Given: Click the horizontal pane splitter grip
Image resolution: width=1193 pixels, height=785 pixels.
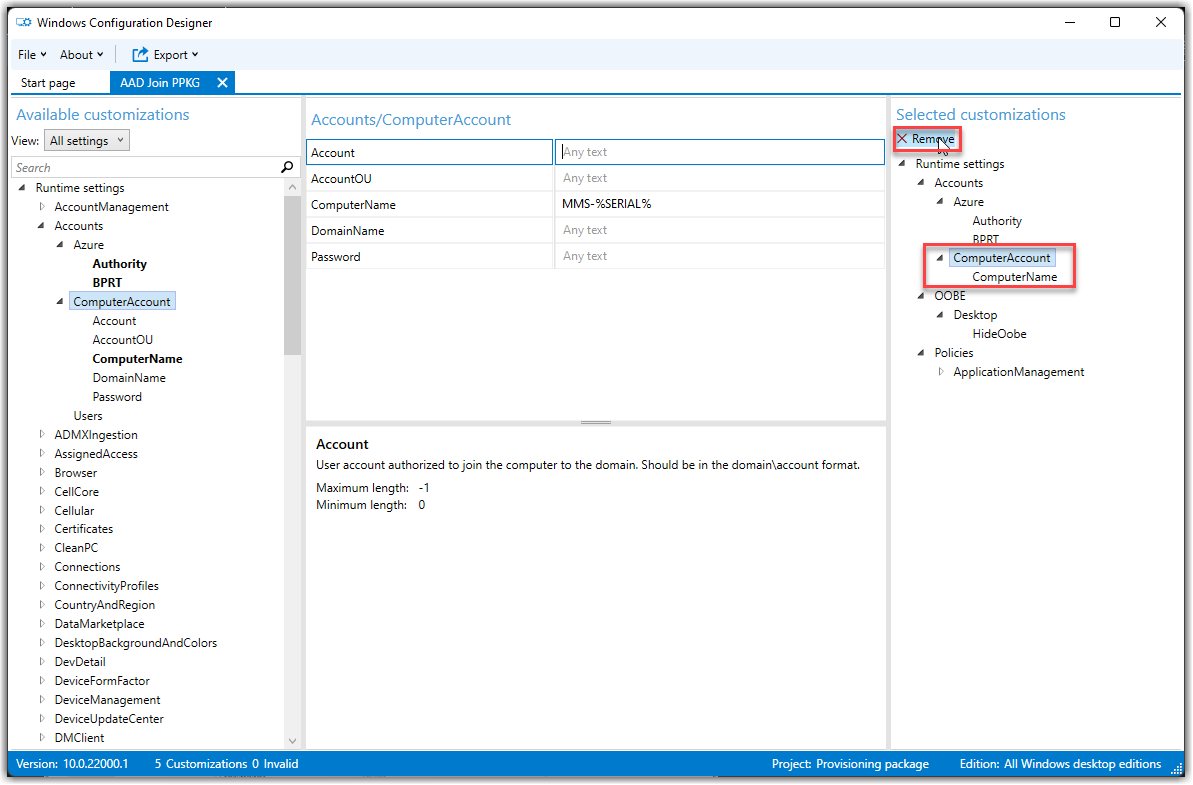Looking at the screenshot, I should coord(596,422).
